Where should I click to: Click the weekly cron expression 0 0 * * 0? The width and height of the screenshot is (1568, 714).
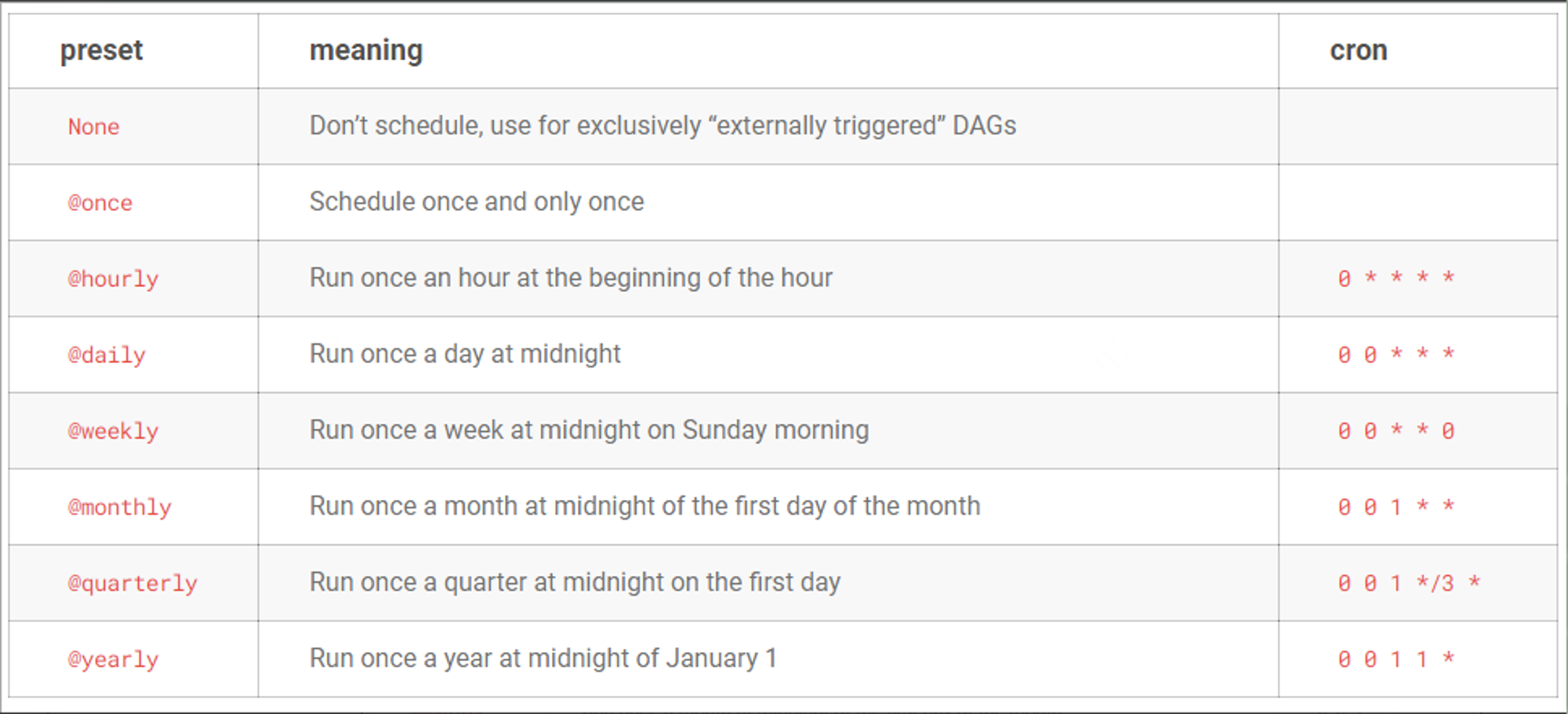[x=1396, y=429]
